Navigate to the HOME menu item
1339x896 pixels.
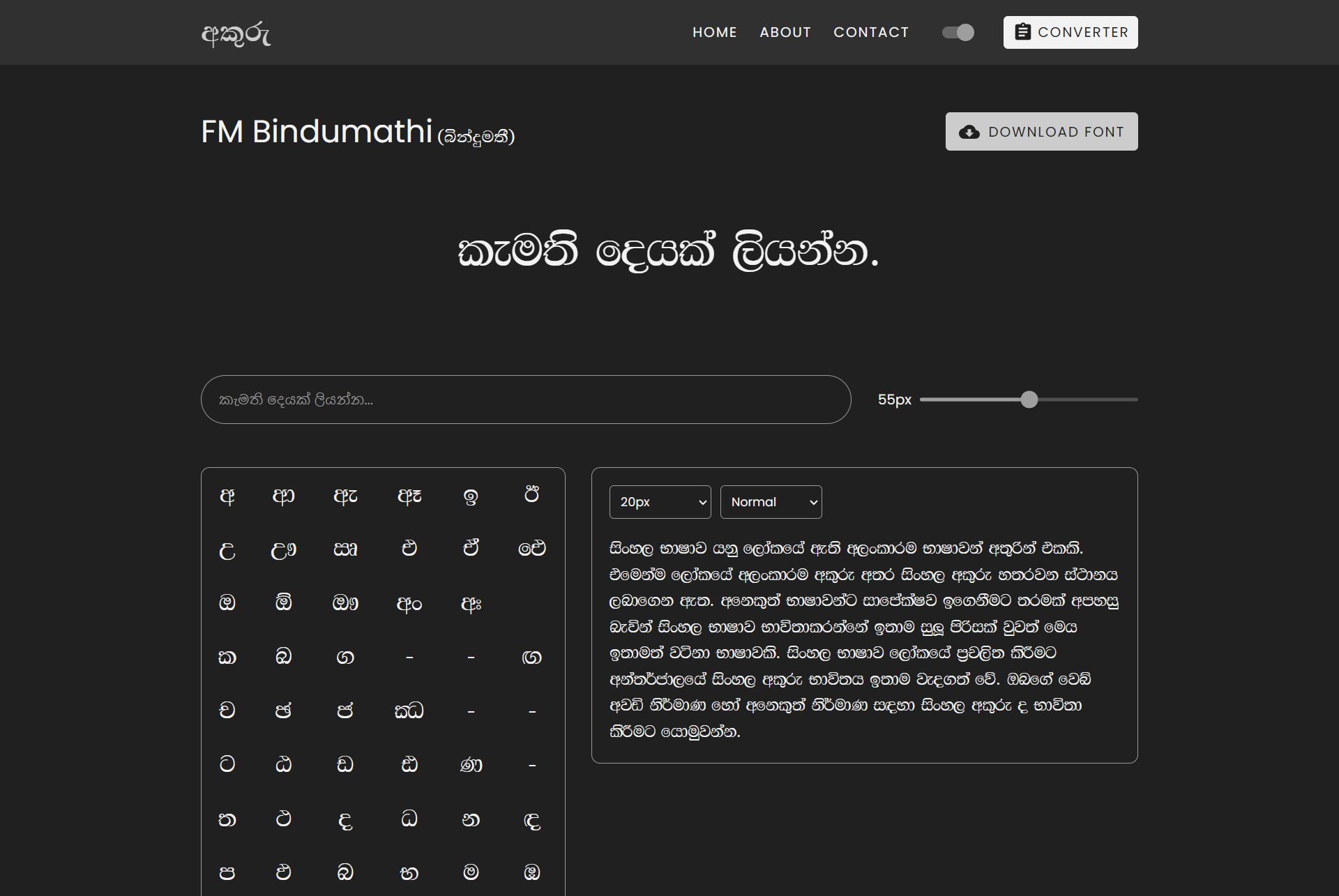714,32
